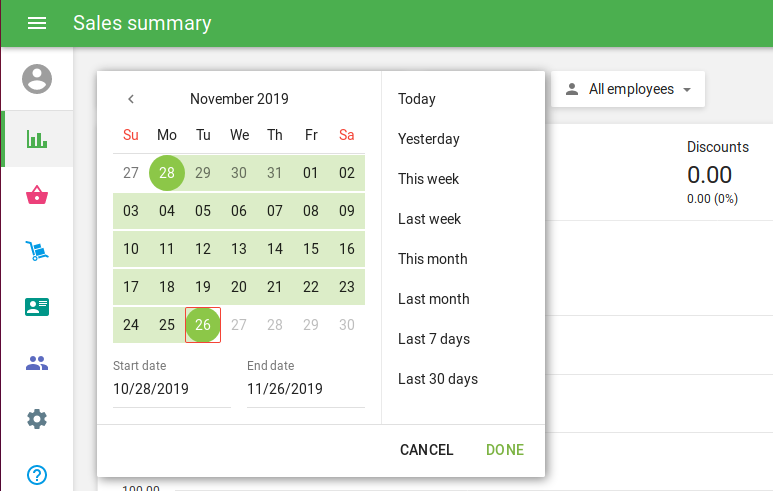Open the Reports bar chart icon
The height and width of the screenshot is (491, 773).
pos(37,139)
